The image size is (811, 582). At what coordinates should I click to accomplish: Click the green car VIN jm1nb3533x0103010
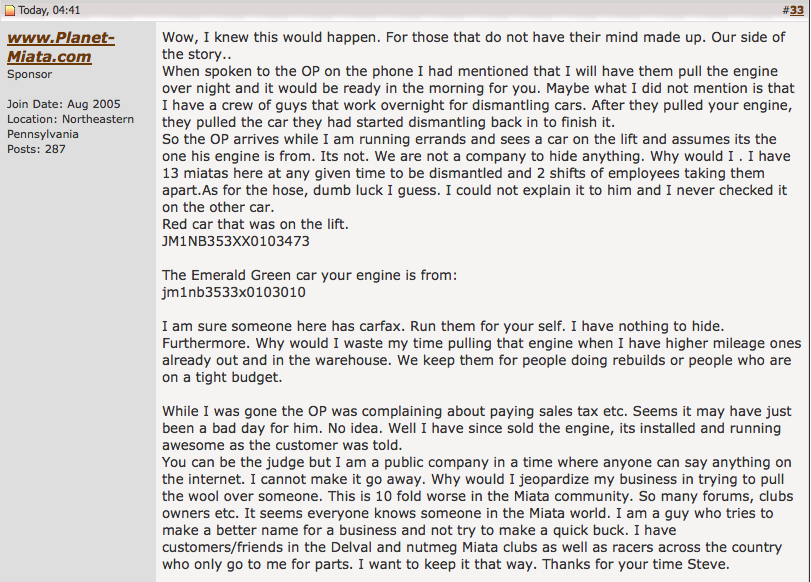pos(233,293)
